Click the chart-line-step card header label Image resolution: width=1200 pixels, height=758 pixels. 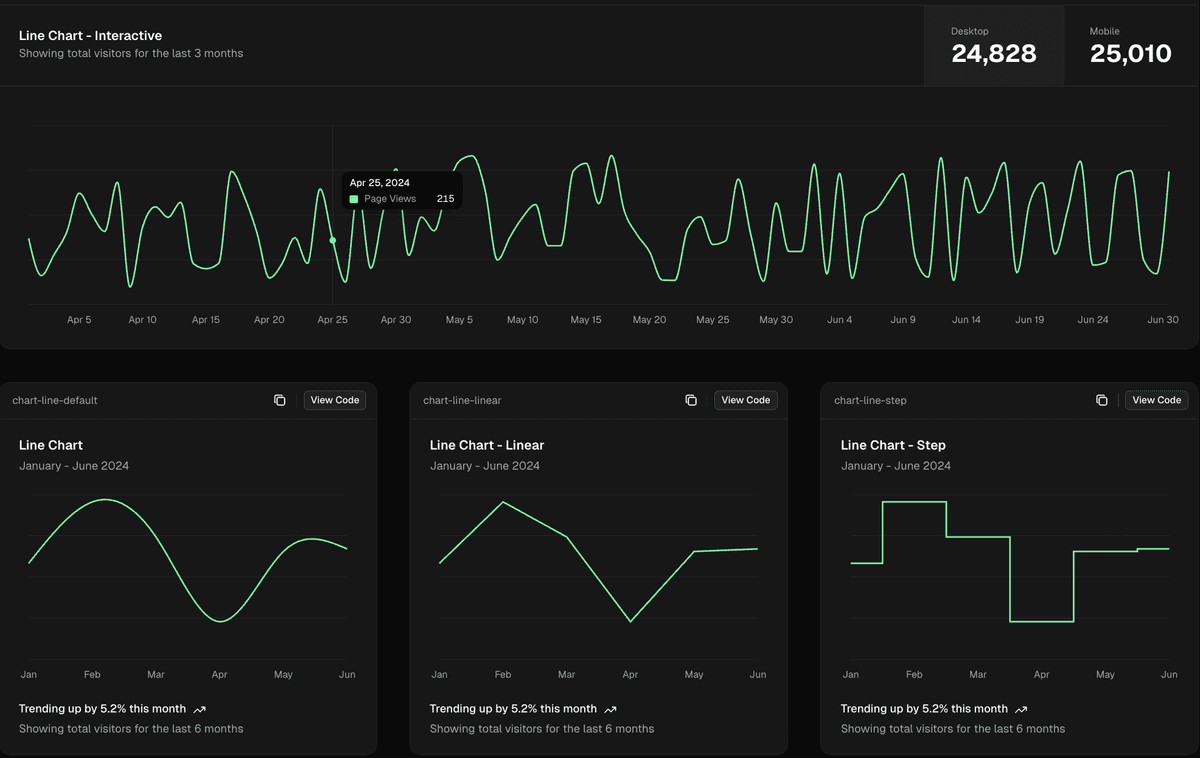(x=870, y=400)
